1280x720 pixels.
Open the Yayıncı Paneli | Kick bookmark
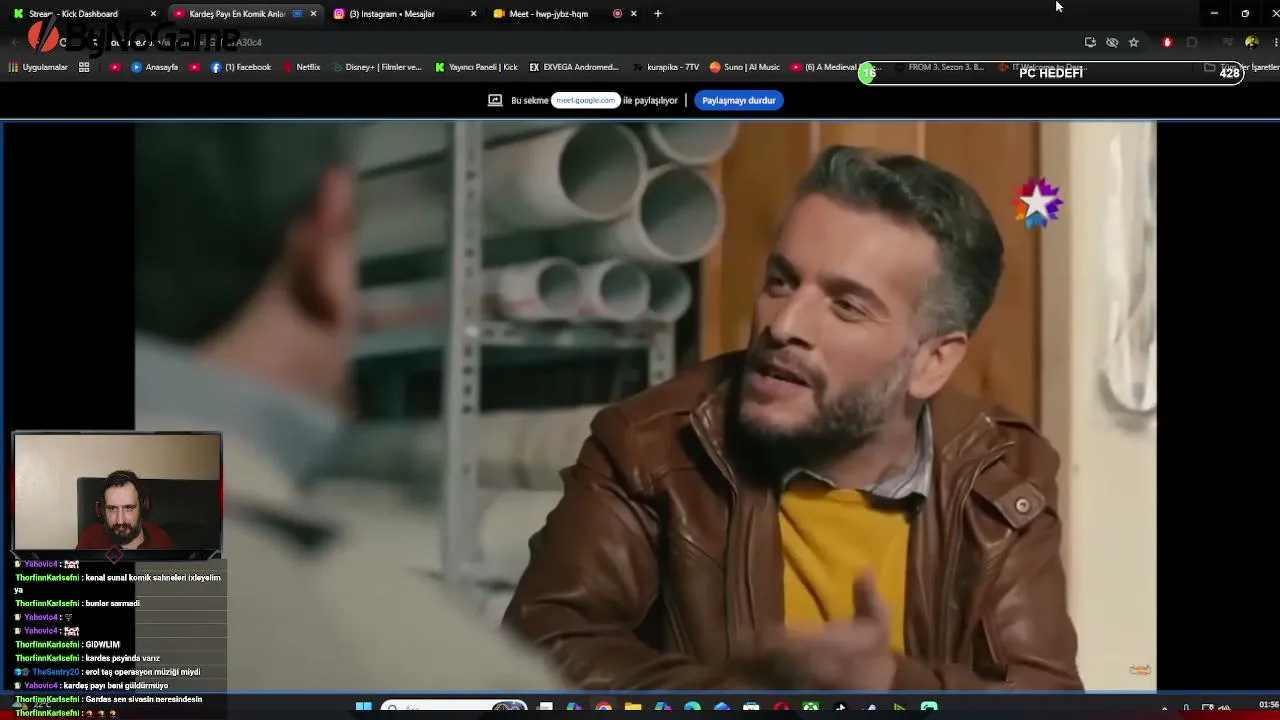(x=476, y=67)
